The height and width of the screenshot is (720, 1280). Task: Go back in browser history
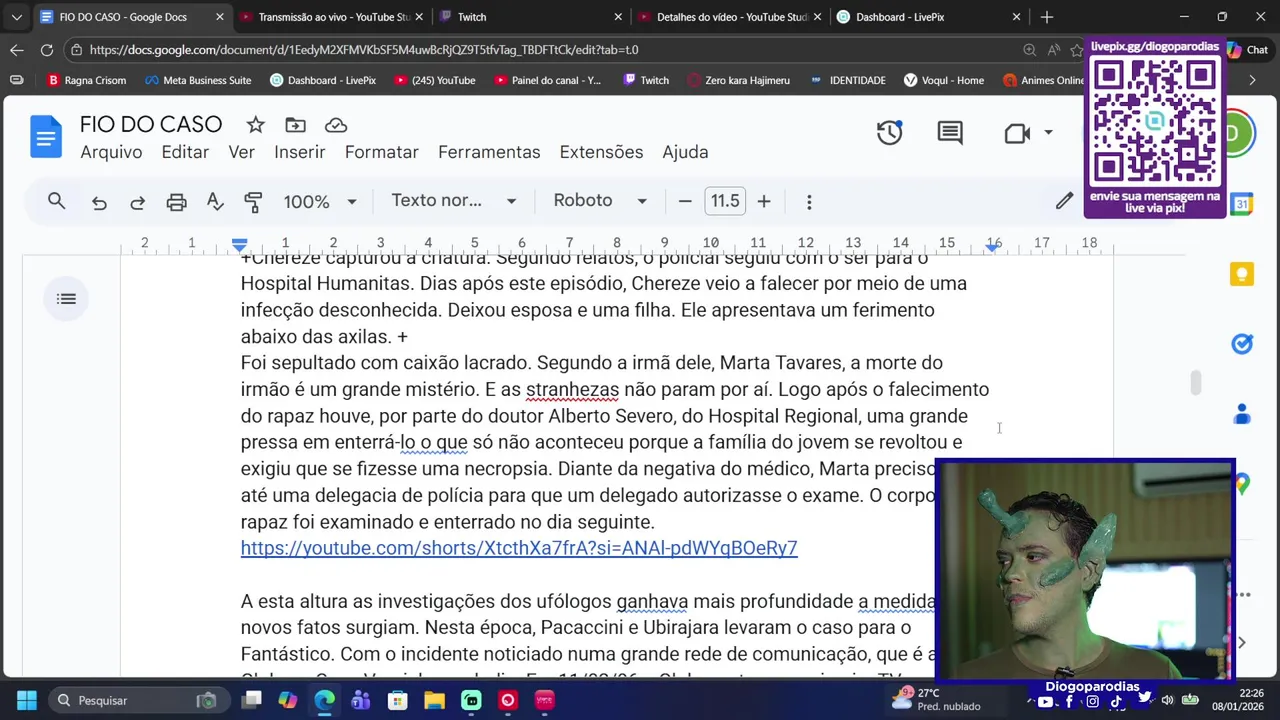click(x=17, y=50)
